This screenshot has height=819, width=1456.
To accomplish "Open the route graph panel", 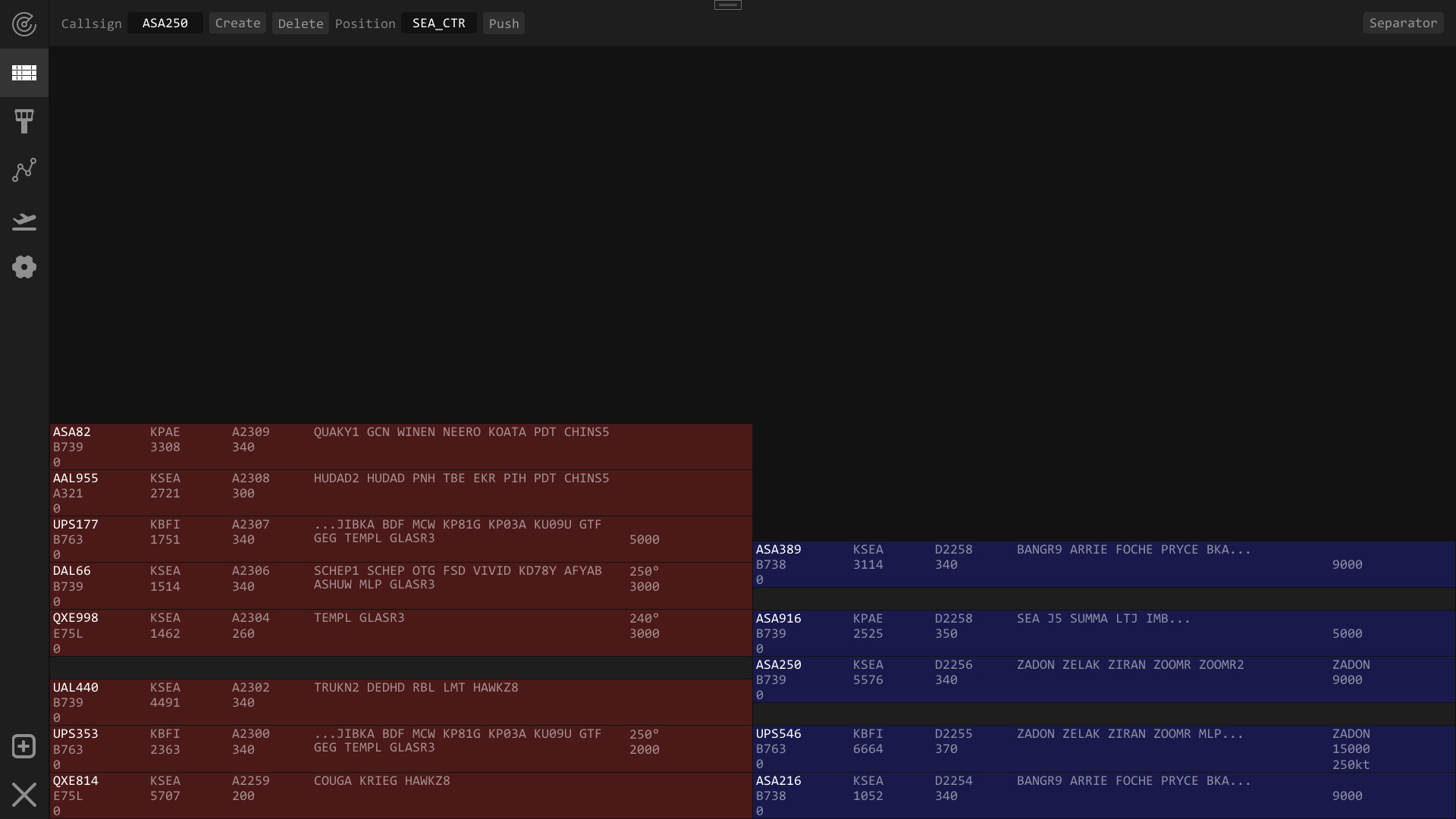I will click(24, 170).
